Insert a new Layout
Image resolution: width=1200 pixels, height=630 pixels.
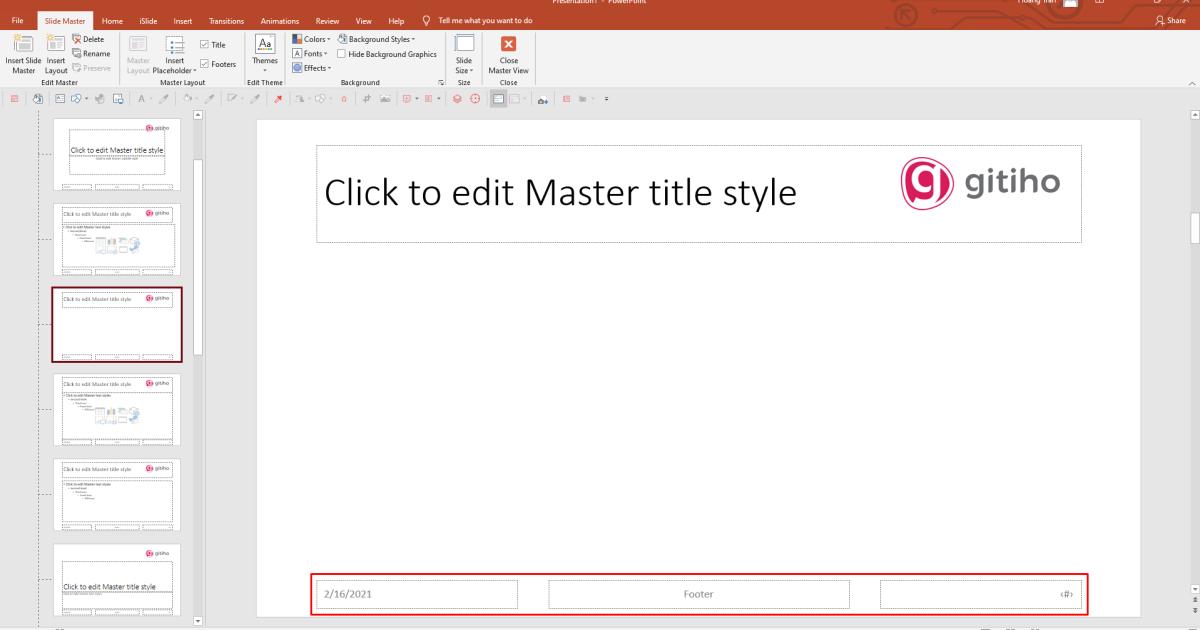point(55,57)
